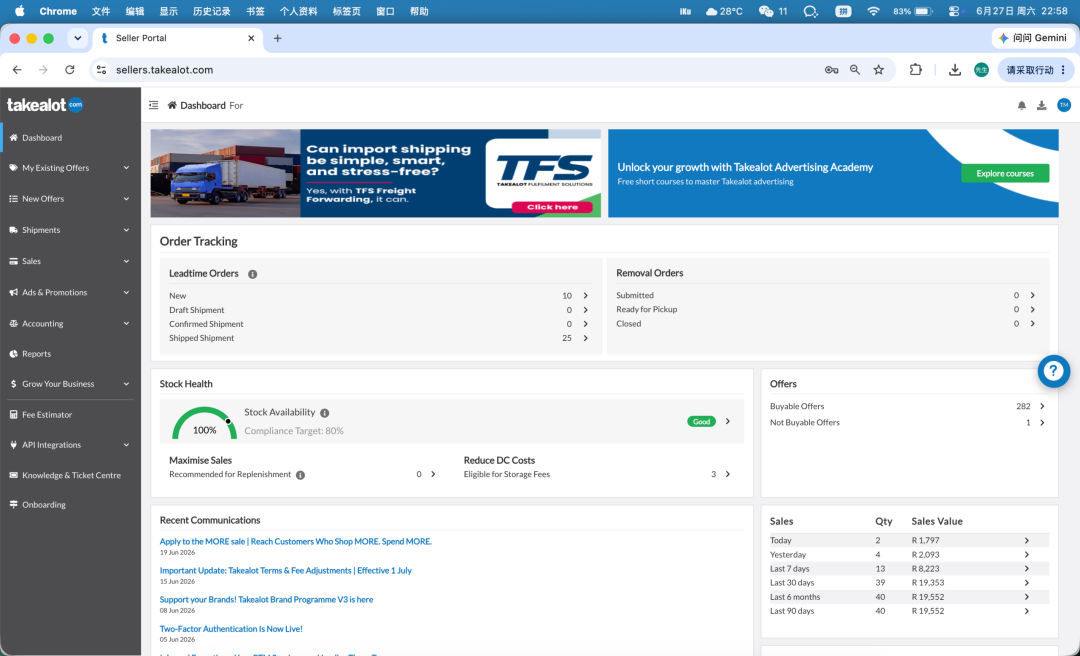Click the green Chrome profile avatar
1080x656 pixels.
(x=982, y=70)
